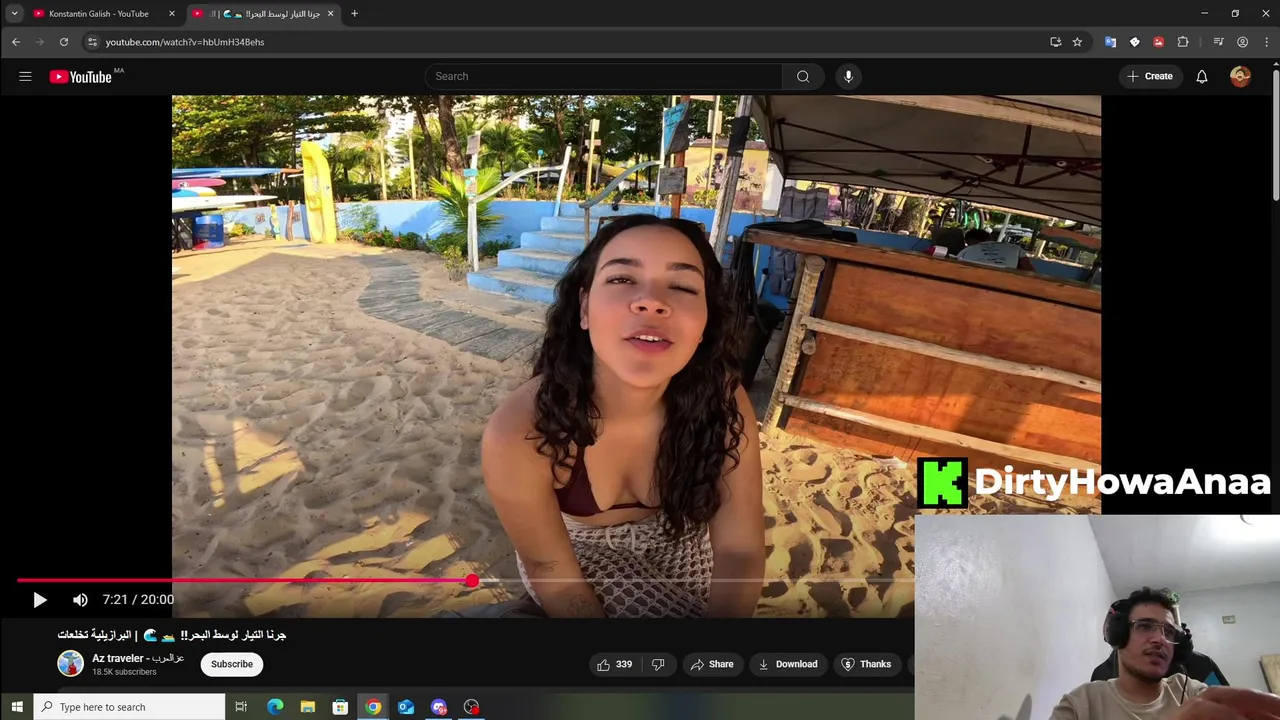1280x720 pixels.
Task: Open the Chrome three-dot menu
Action: (x=1266, y=42)
